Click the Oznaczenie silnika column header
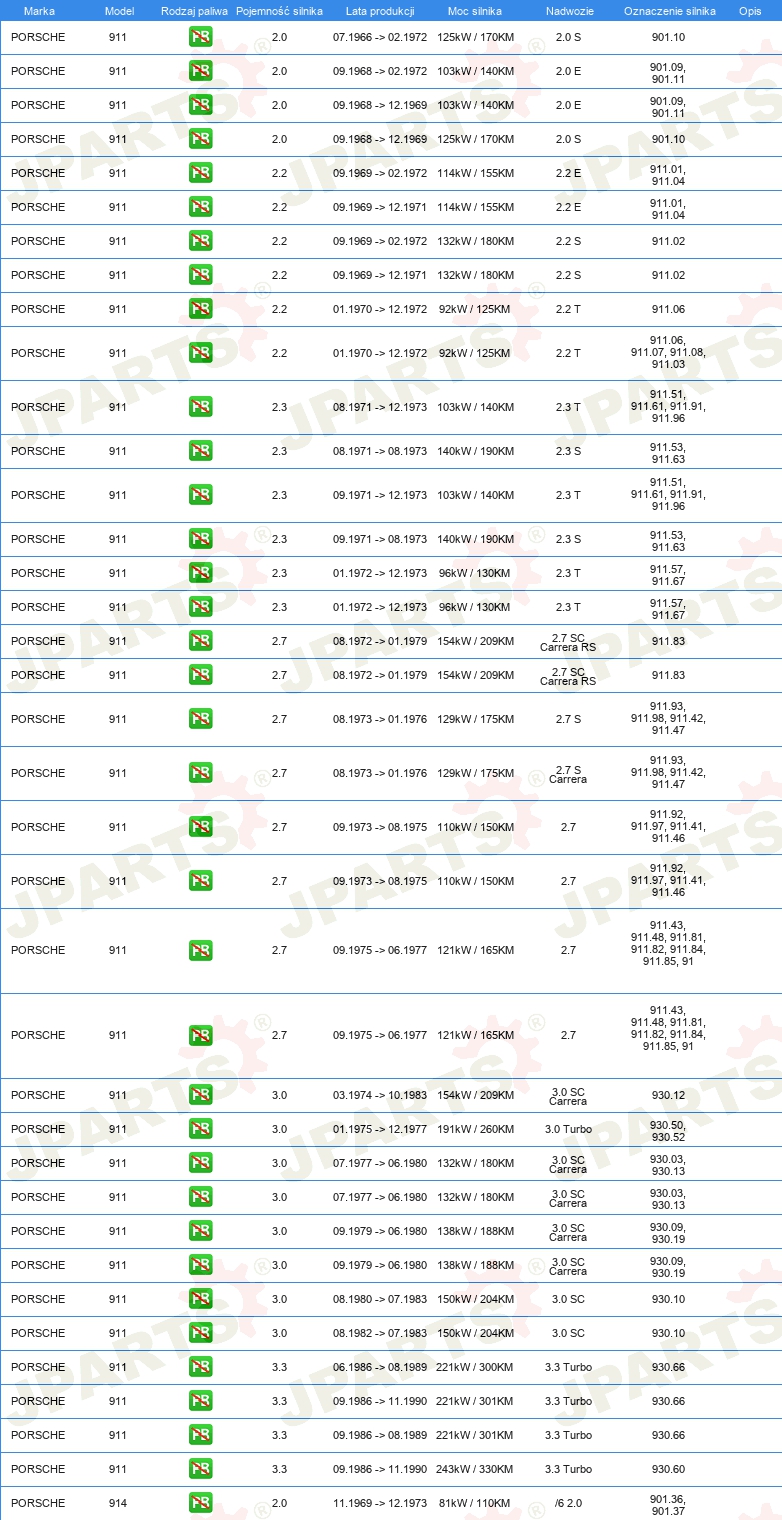This screenshot has width=782, height=1520. coord(669,11)
